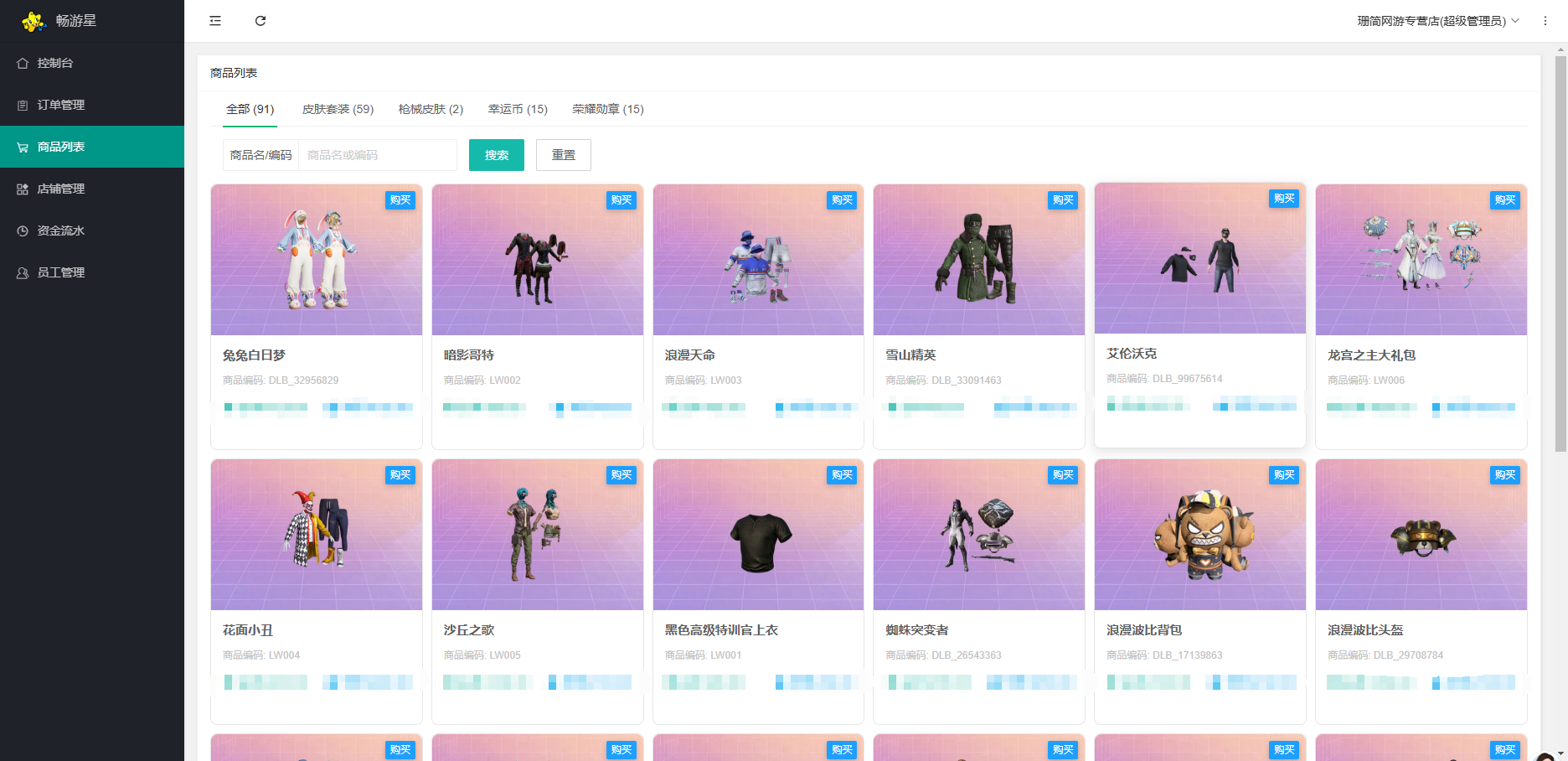Navigate to 员工管理 in the sidebar

coord(92,272)
